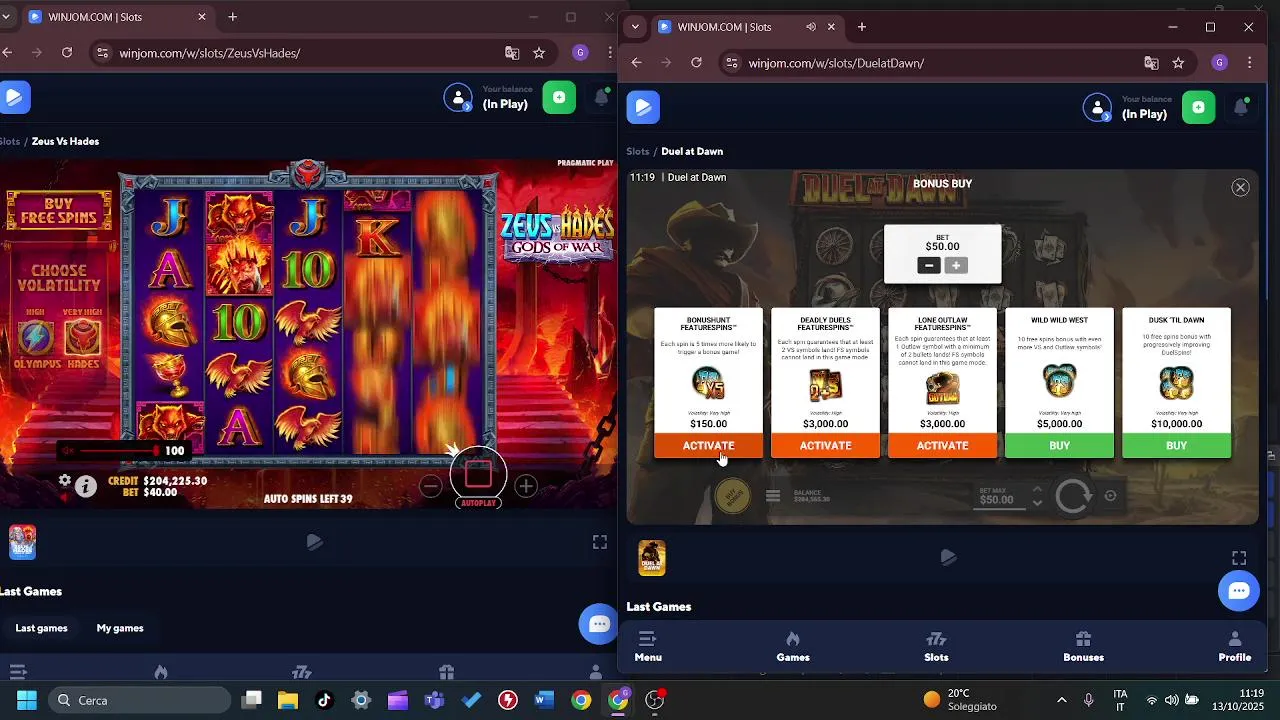Viewport: 1280px width, 720px height.
Task: Buy the Dusk 'Til Dawn bonus
Action: (x=1176, y=446)
